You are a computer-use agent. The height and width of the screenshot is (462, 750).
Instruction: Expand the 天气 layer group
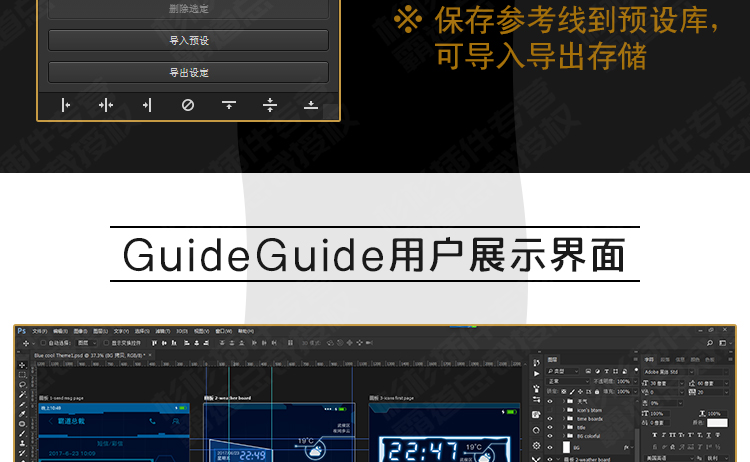[x=563, y=401]
